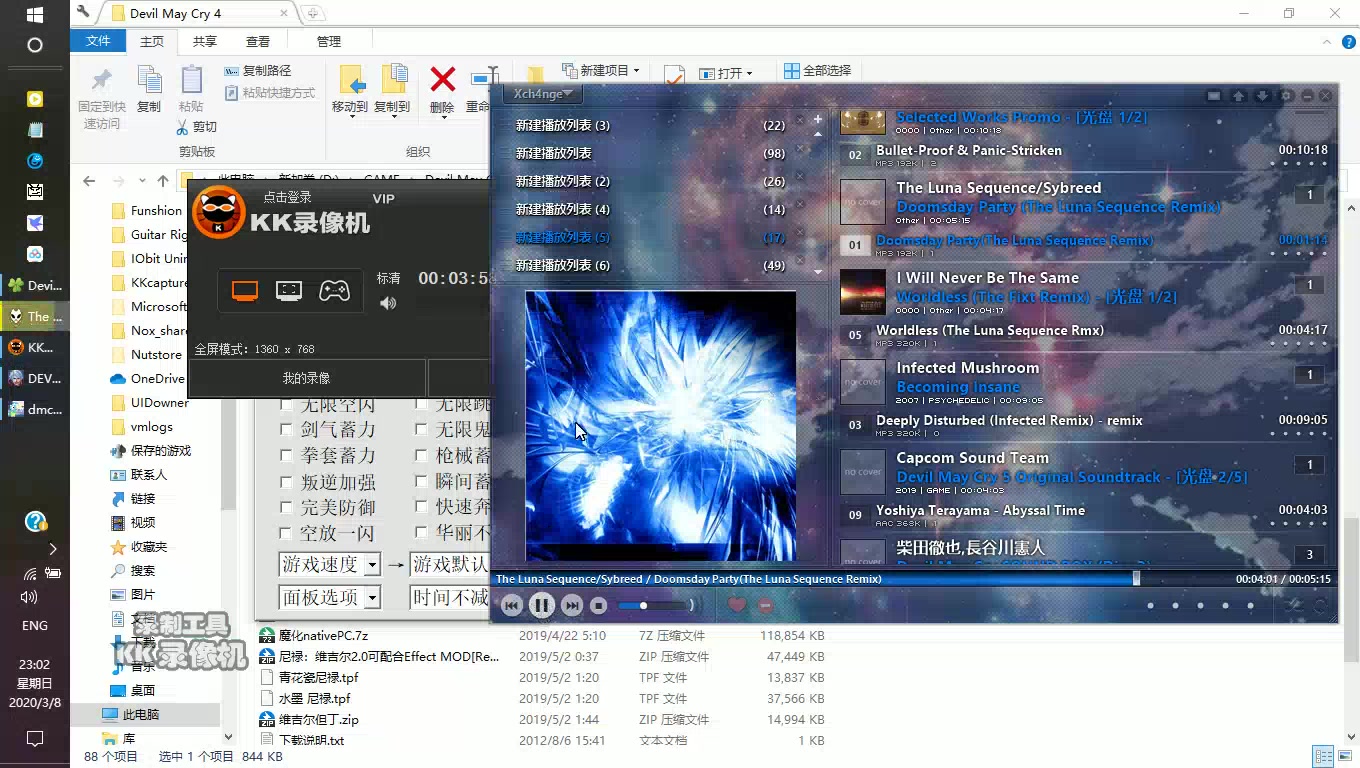Viewport: 1360px width, 768px height.
Task: Select region recording mode icon in KK recorder
Action: (x=289, y=291)
